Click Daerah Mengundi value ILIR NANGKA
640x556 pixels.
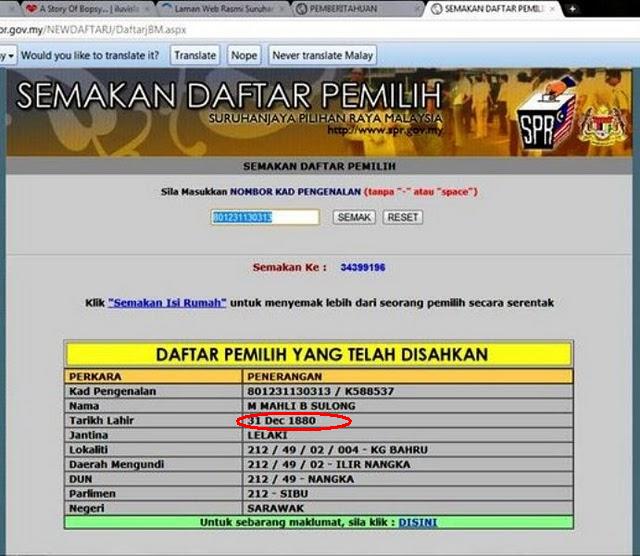click(329, 465)
